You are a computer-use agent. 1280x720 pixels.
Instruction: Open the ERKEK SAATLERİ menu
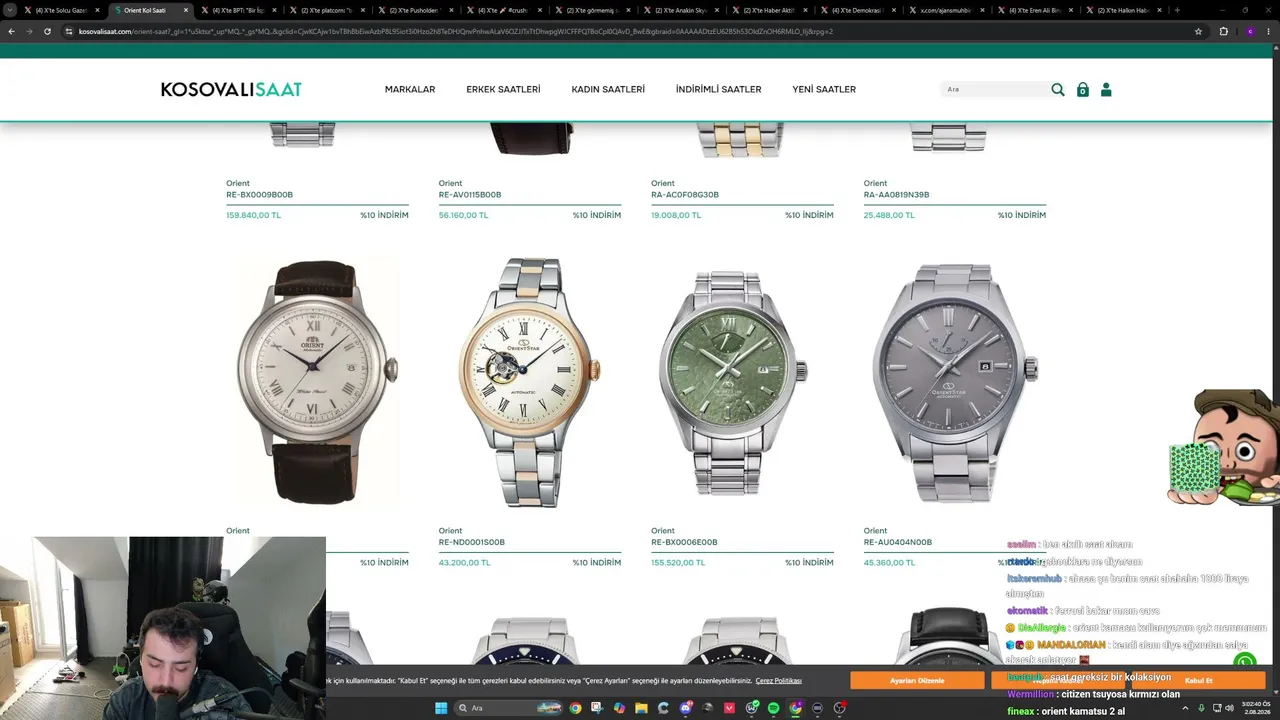[x=503, y=90]
